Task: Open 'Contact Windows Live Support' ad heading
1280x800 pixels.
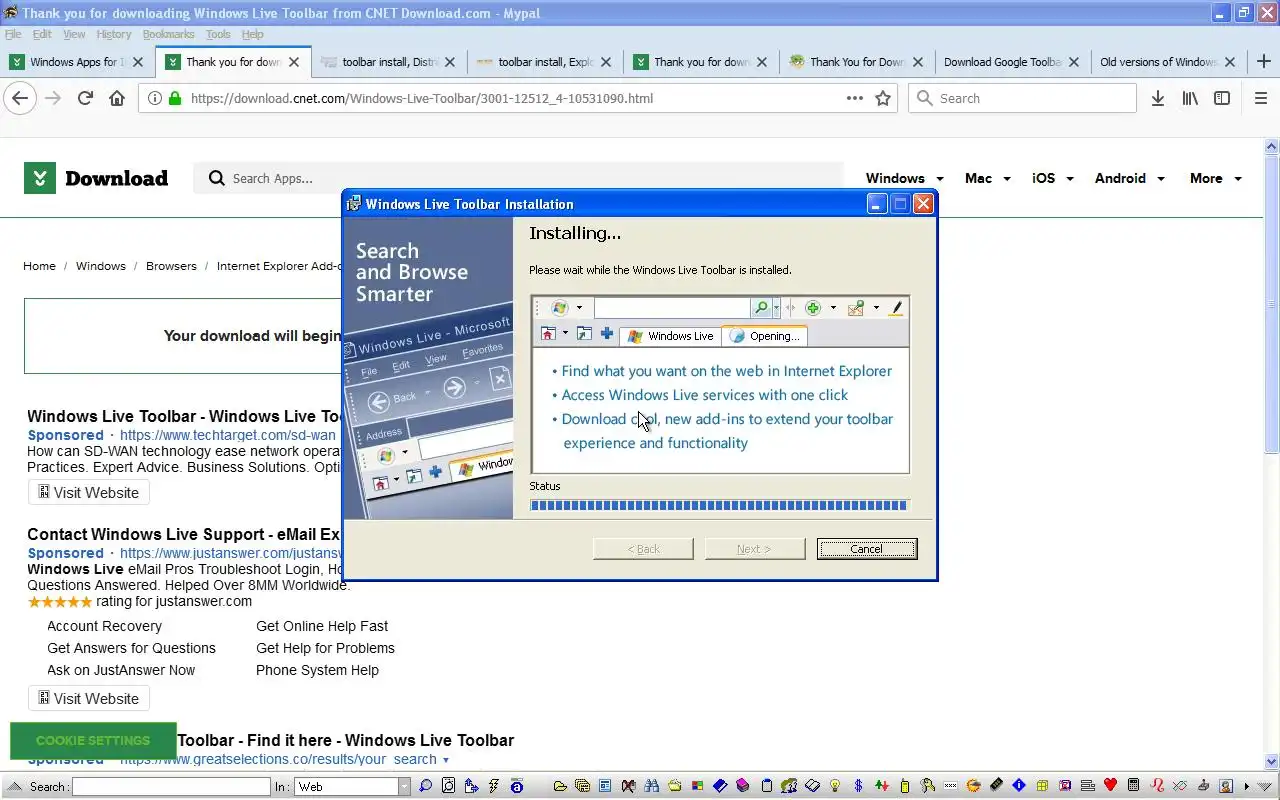Action: (184, 534)
